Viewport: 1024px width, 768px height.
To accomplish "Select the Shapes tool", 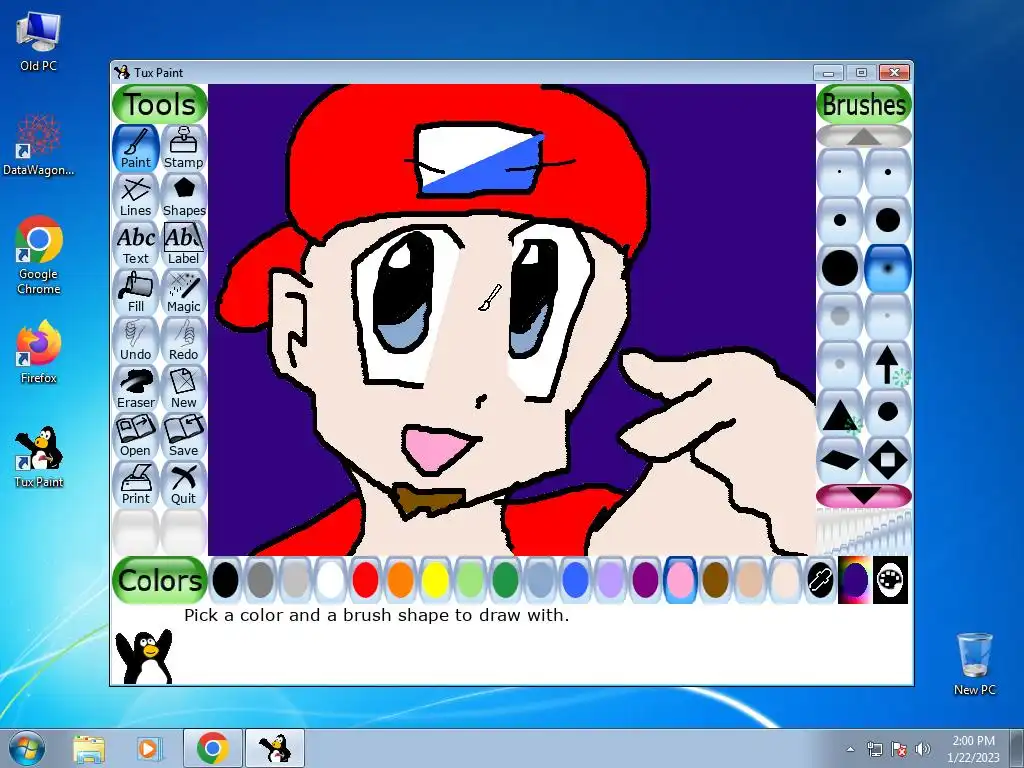I will click(184, 197).
